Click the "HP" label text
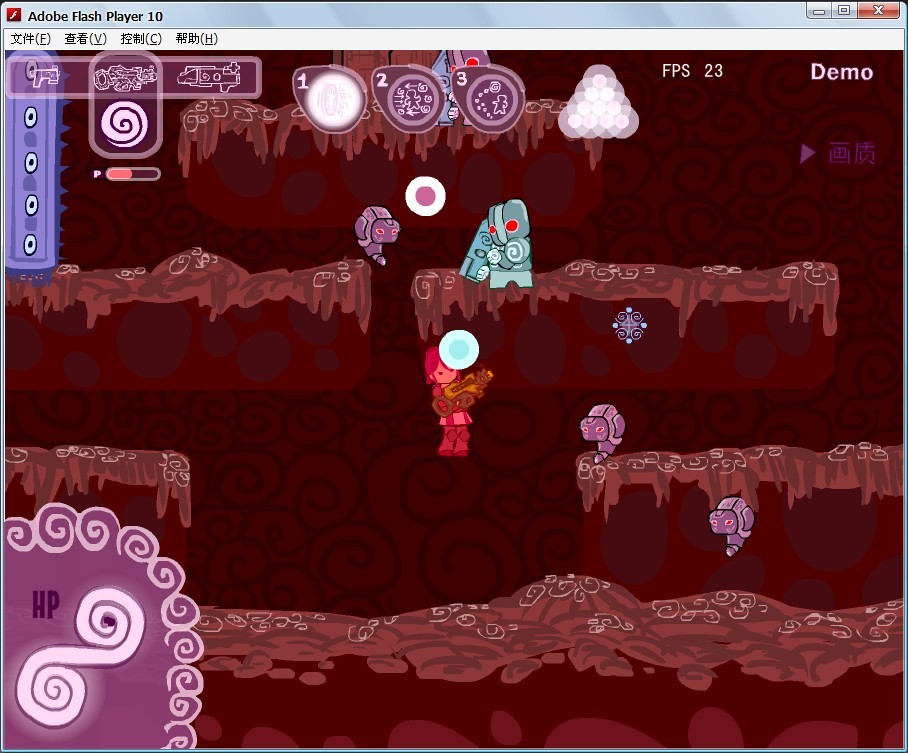The width and height of the screenshot is (908, 753). coord(46,605)
